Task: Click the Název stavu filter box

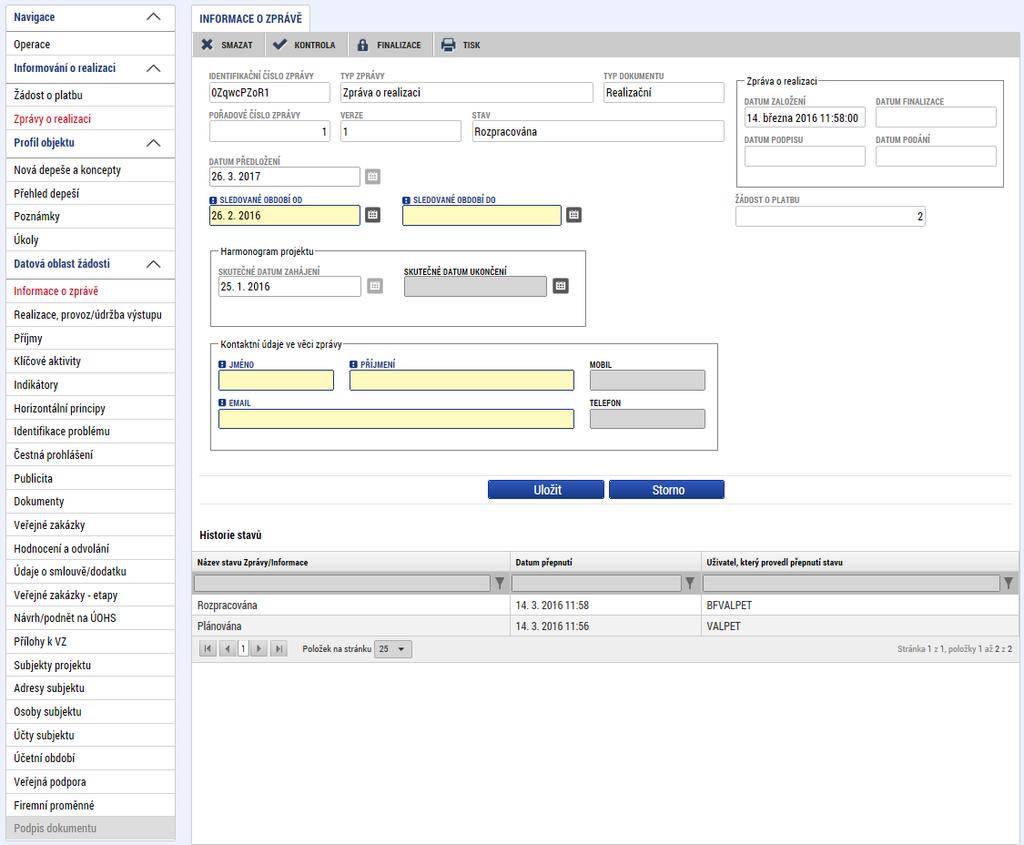Action: [342, 582]
